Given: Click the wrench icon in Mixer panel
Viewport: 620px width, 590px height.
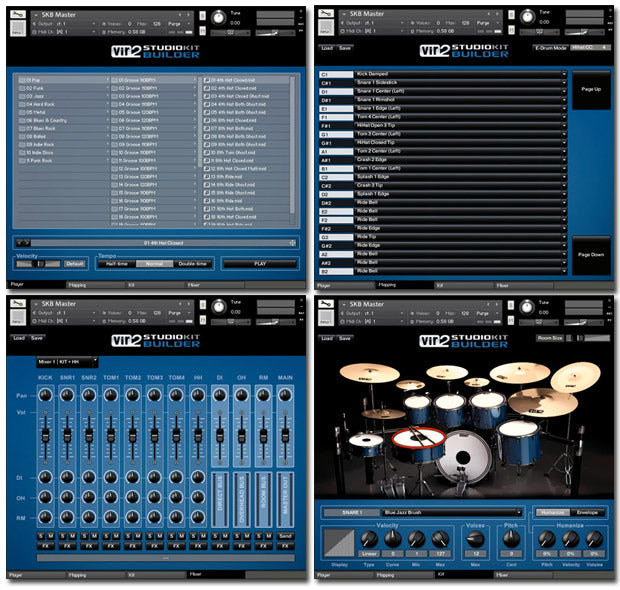Looking at the screenshot, I should (18, 304).
